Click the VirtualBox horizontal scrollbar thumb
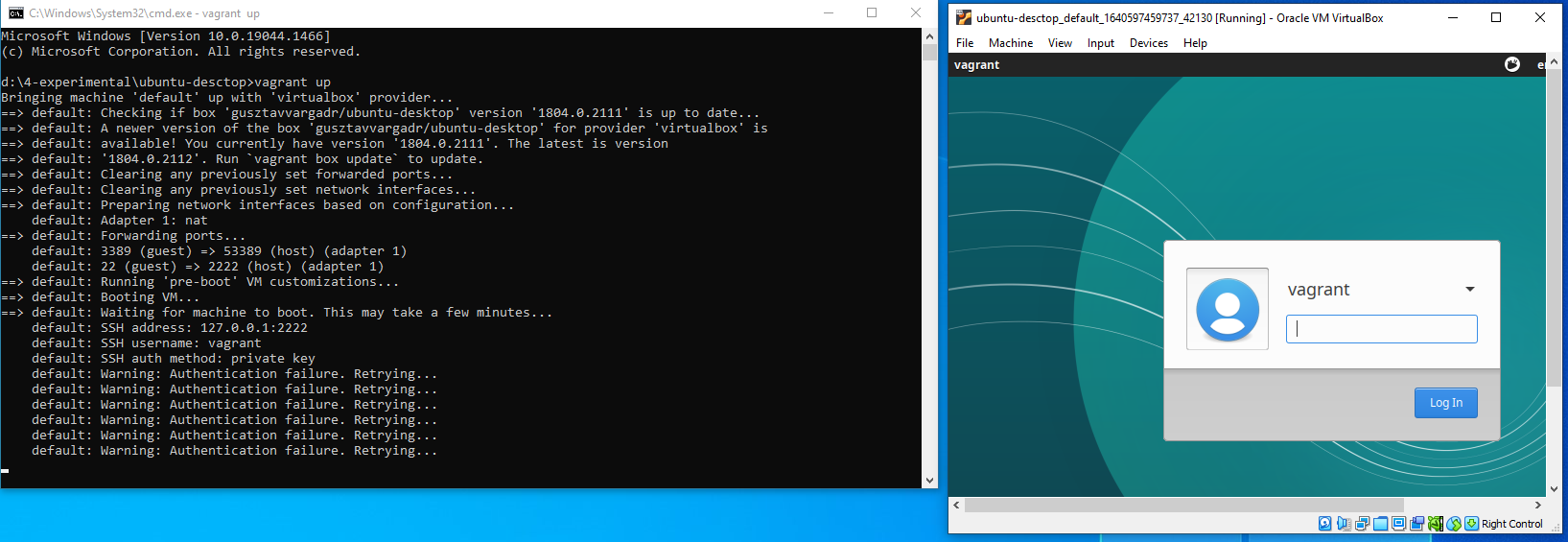Screen dimensions: 1568x542 point(1184,505)
